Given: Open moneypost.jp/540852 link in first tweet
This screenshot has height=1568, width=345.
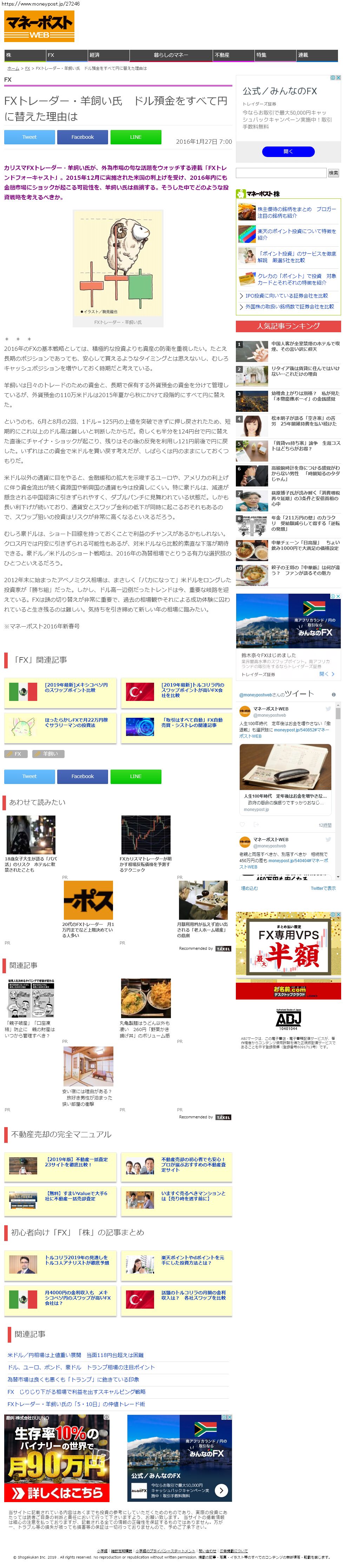Looking at the screenshot, I should (293, 729).
